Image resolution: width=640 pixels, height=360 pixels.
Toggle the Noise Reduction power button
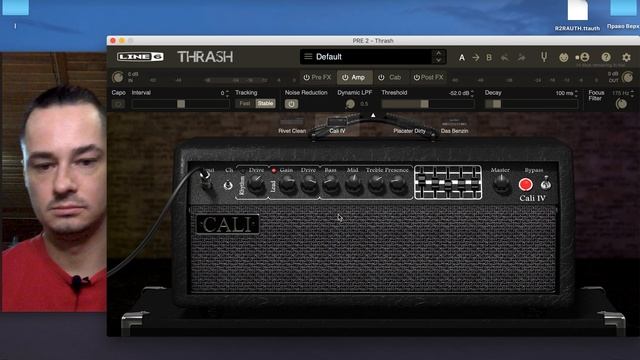[291, 104]
